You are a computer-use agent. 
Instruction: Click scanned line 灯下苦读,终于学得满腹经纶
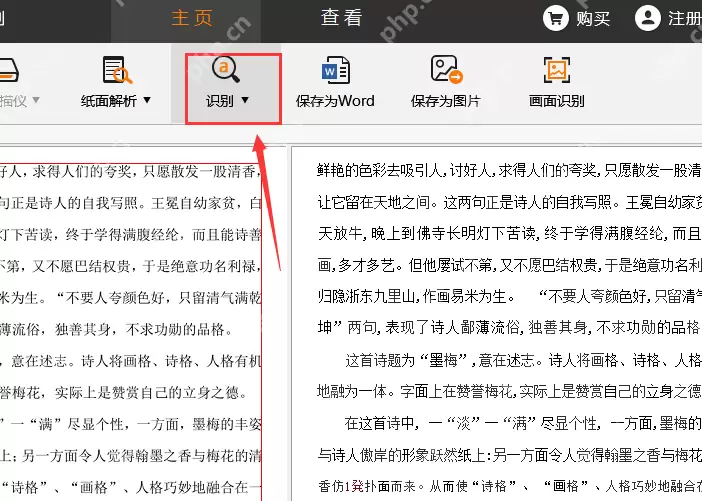[x=130, y=235]
